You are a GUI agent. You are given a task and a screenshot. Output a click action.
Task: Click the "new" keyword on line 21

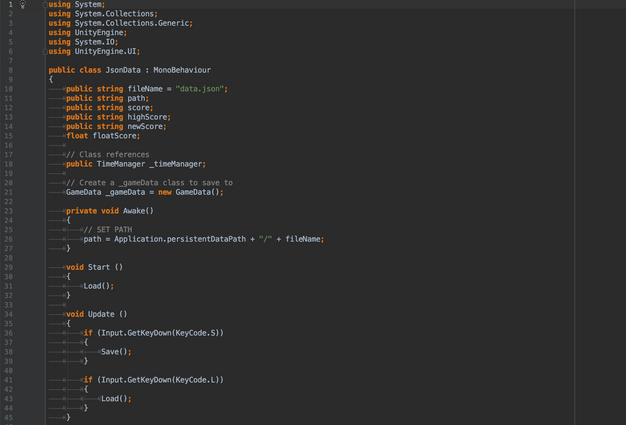(165, 192)
